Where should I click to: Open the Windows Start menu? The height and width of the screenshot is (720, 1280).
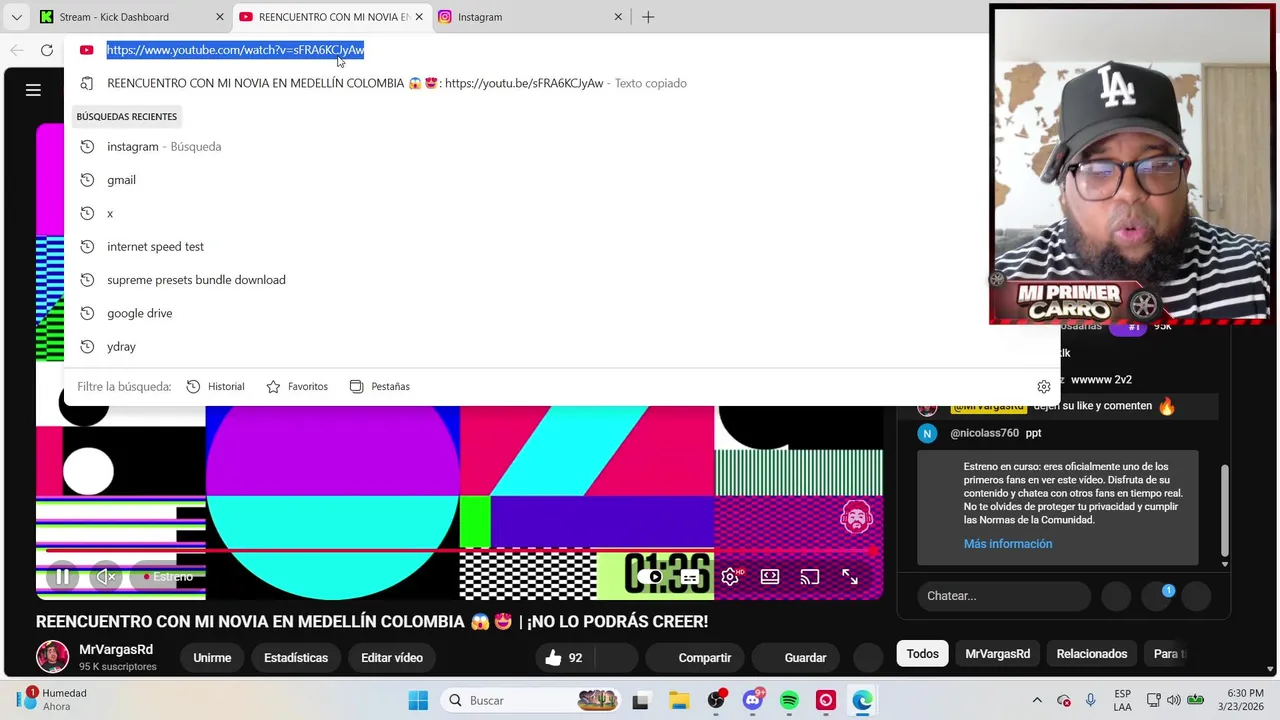coord(418,700)
